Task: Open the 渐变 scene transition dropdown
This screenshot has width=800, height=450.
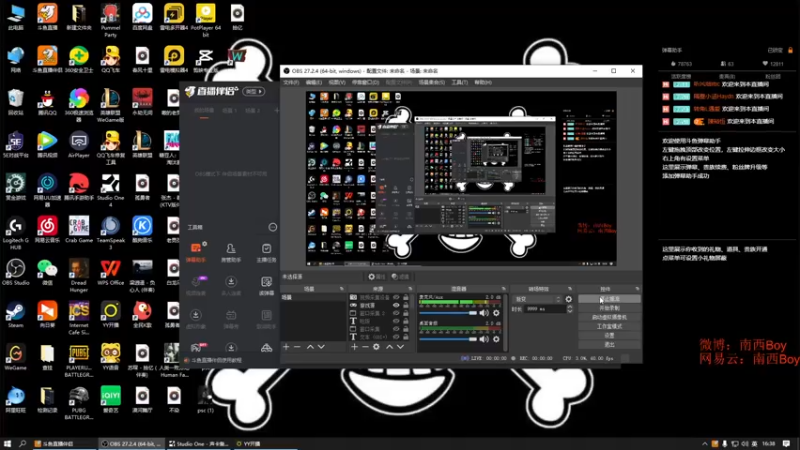Action: [537, 299]
